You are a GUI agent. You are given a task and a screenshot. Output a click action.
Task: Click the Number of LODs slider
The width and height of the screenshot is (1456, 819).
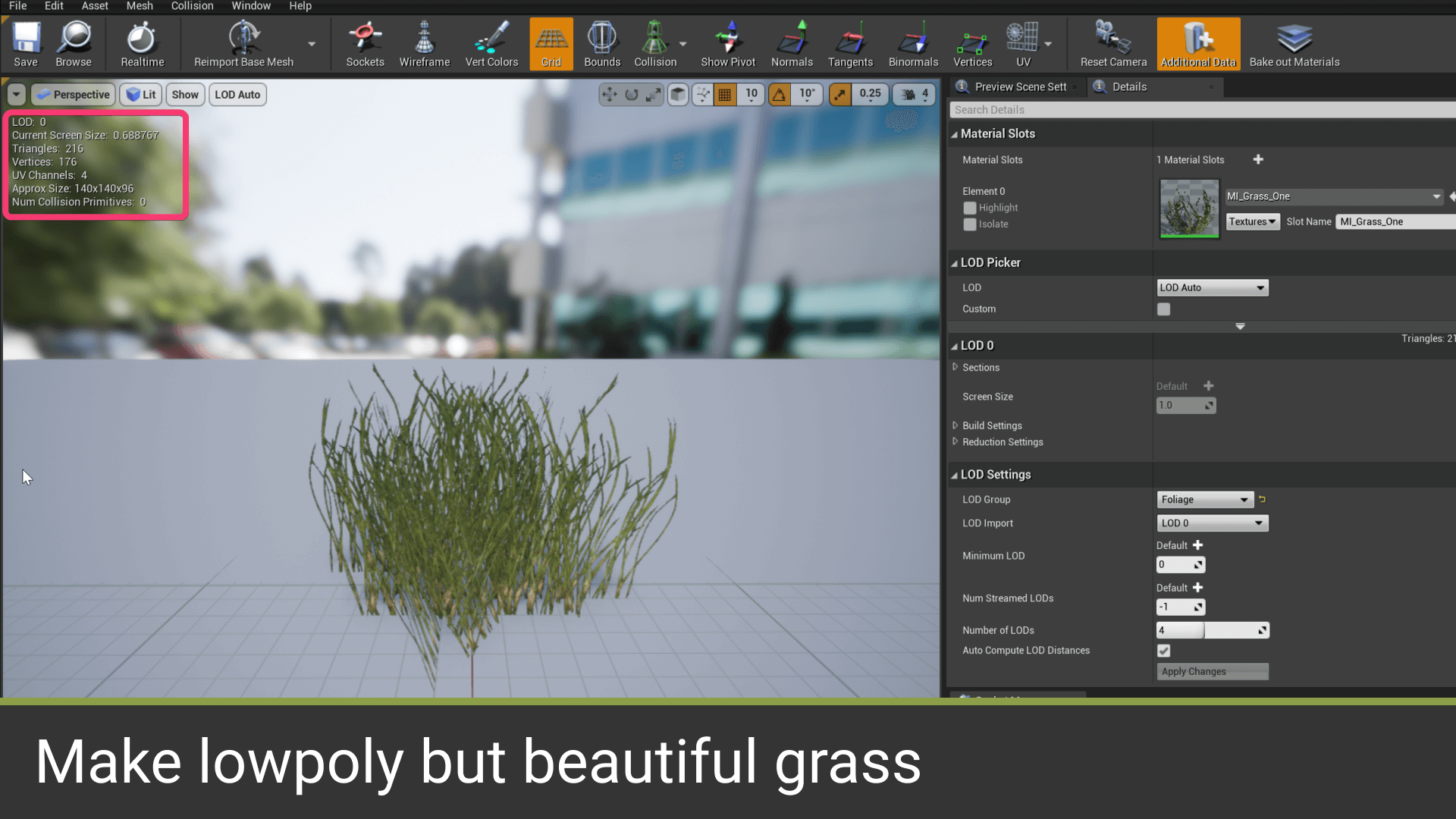(1212, 630)
